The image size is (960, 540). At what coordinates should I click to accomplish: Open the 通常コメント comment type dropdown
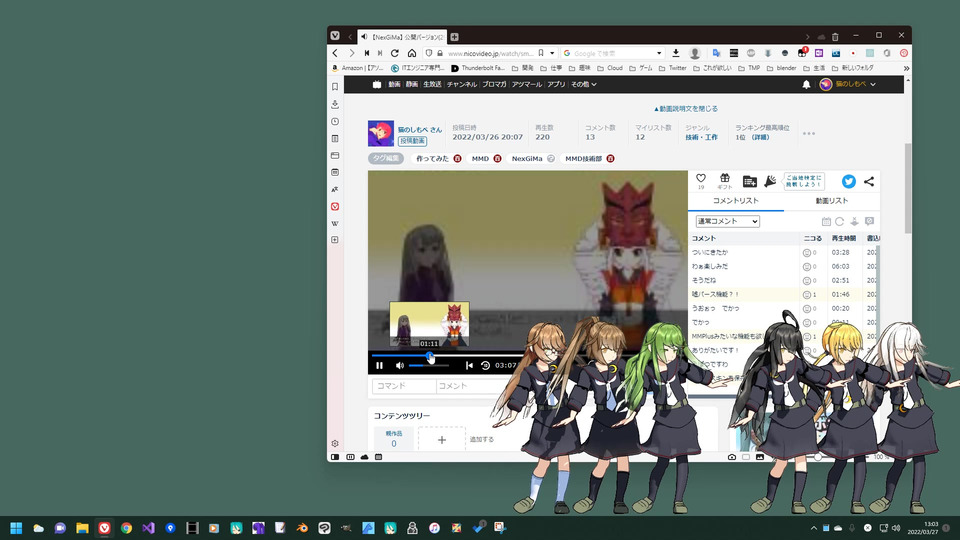727,221
